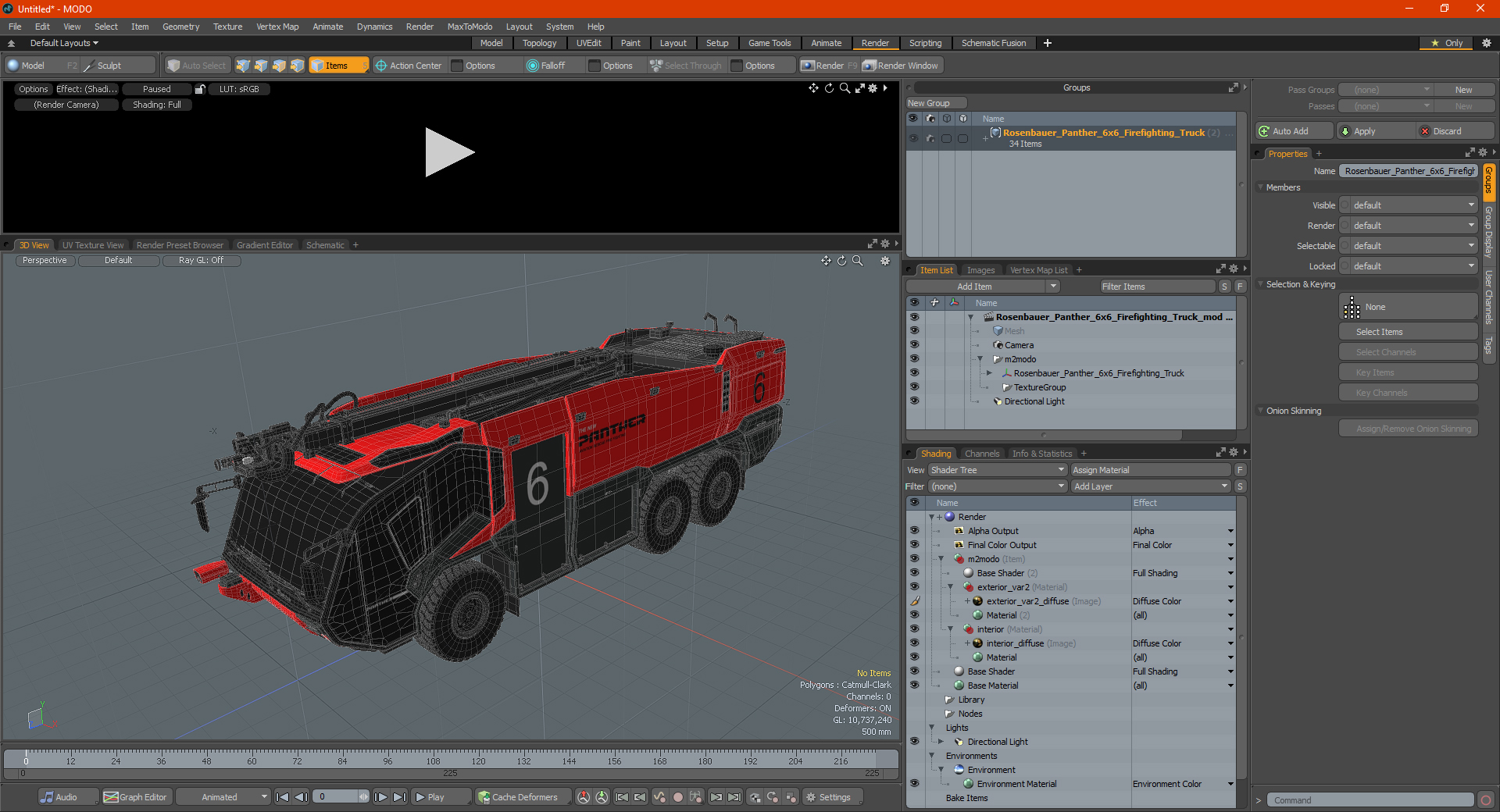Toggle visibility of interior_diffuse image layer
This screenshot has height=812, width=1500.
coord(914,643)
